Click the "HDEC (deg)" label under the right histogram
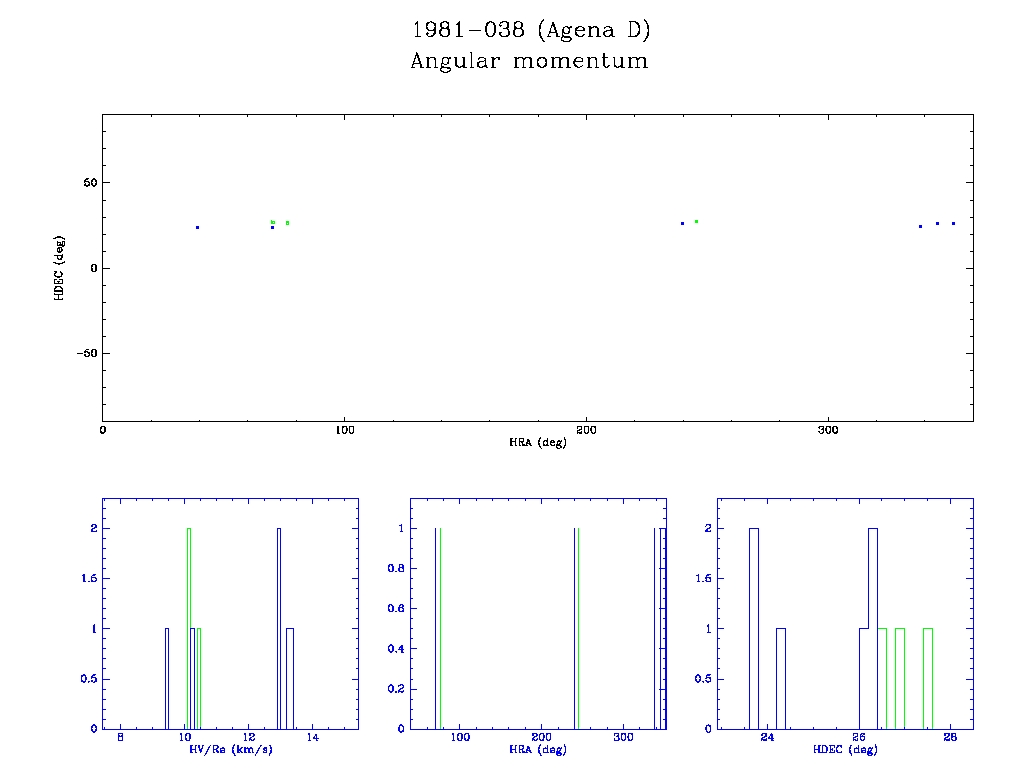 [x=845, y=750]
